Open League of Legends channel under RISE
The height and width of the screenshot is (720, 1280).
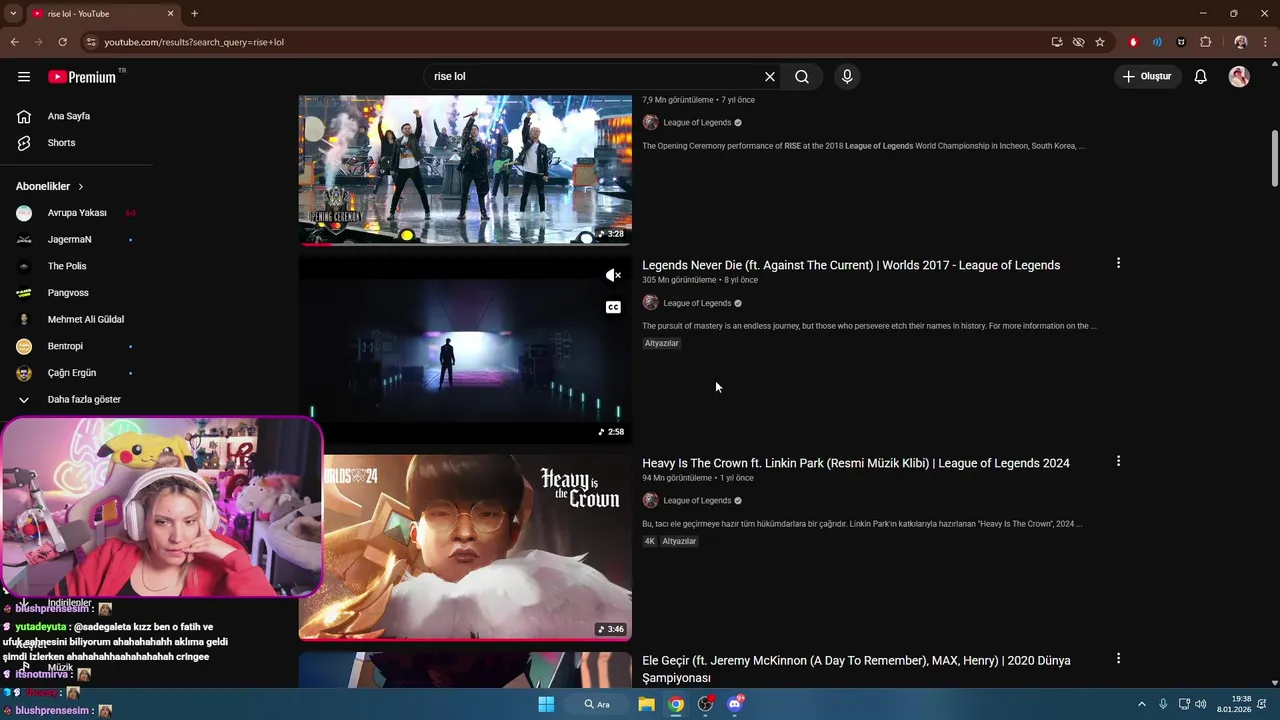[697, 123]
